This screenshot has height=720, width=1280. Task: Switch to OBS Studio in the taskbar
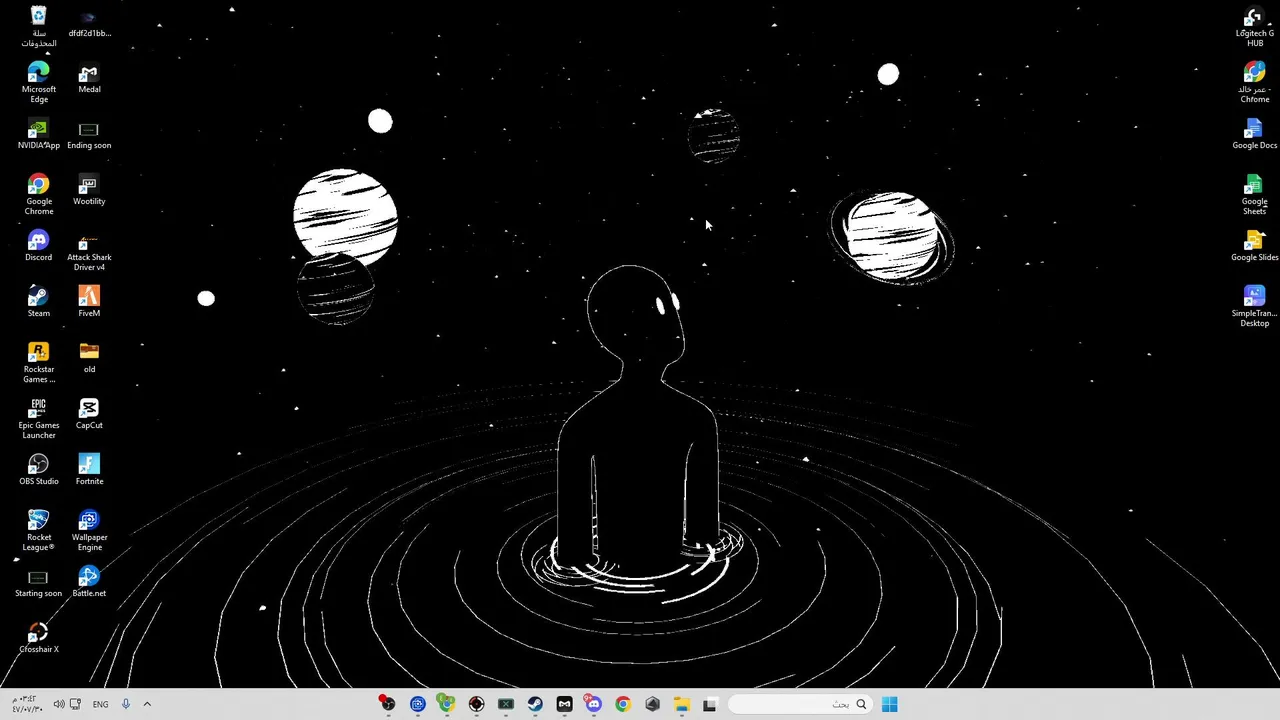click(x=387, y=704)
